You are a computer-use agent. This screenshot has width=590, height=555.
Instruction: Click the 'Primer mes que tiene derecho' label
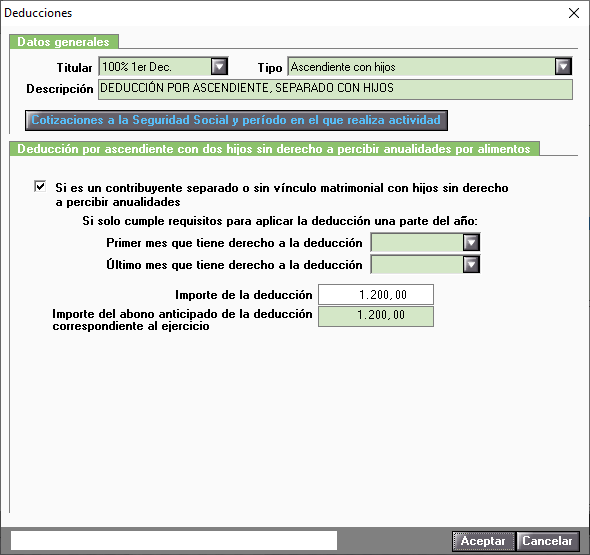[234, 243]
